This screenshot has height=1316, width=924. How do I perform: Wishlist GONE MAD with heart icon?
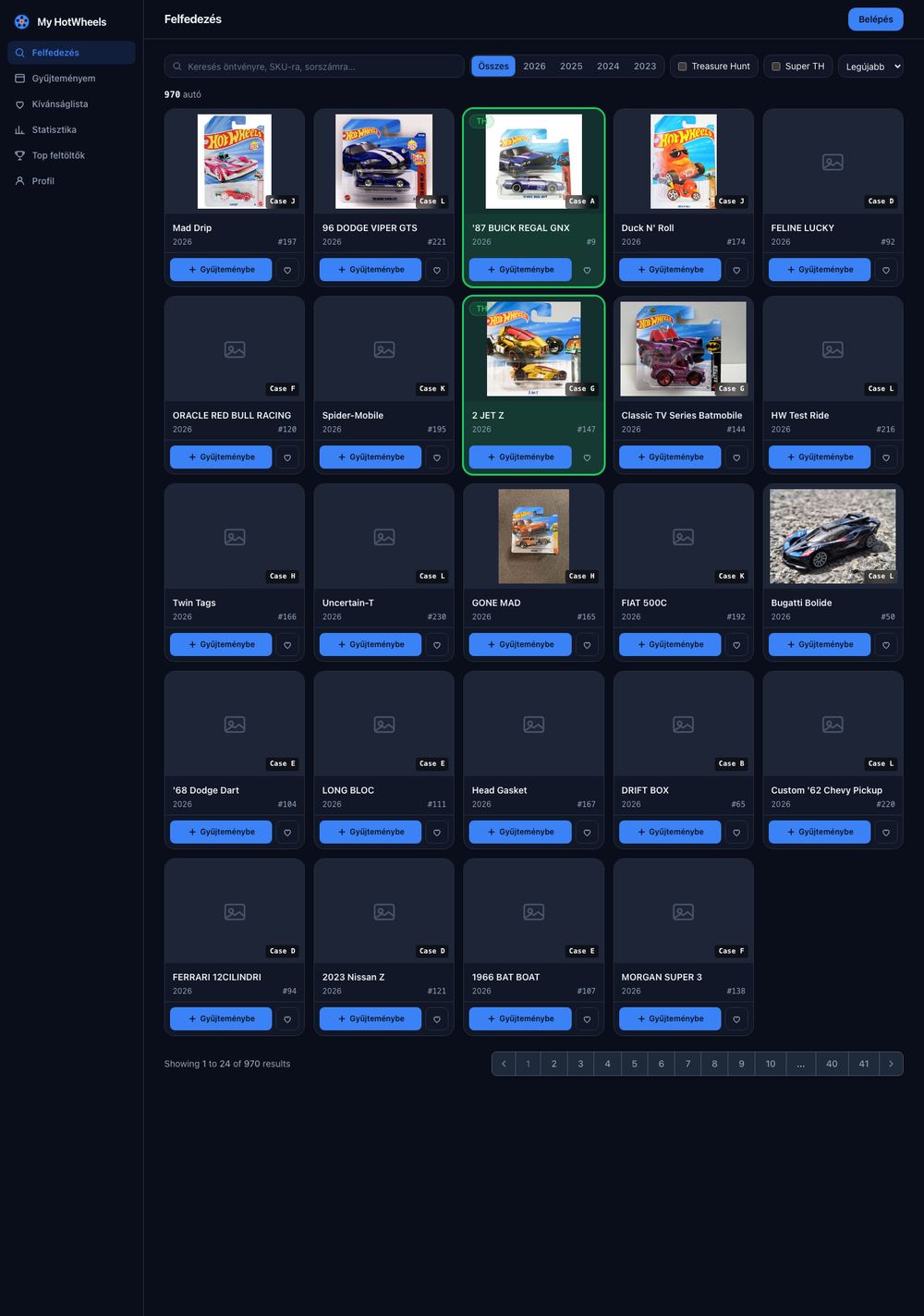[587, 645]
